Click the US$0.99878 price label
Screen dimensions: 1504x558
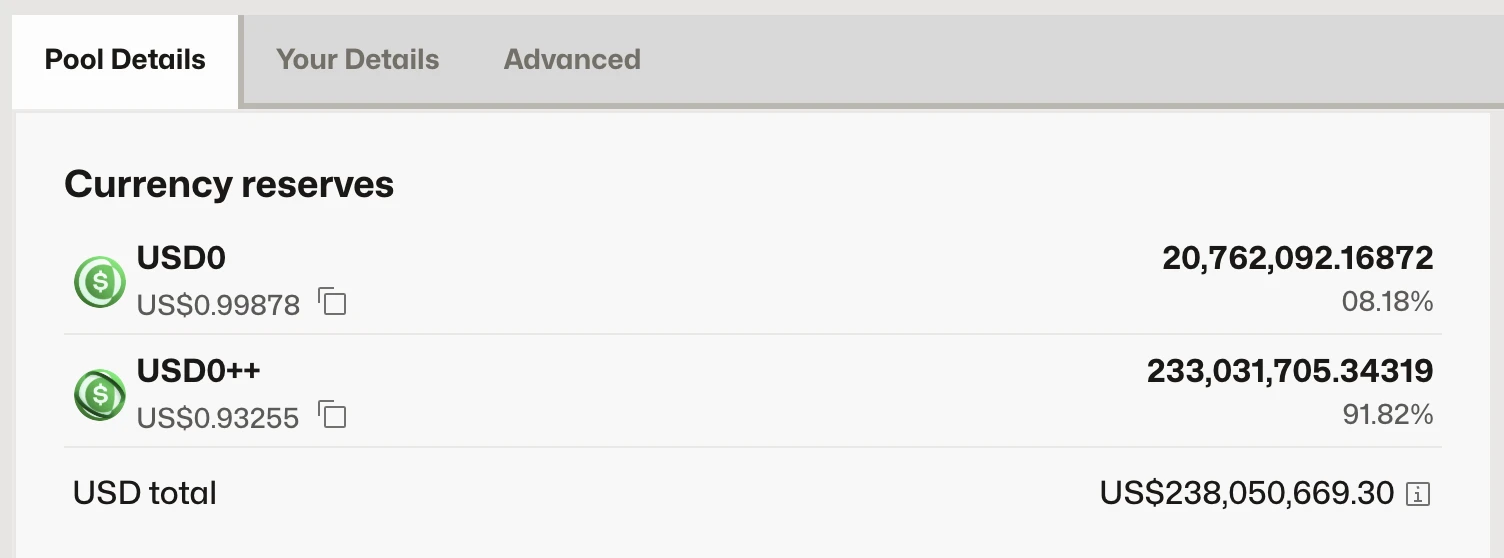pyautogui.click(x=218, y=305)
